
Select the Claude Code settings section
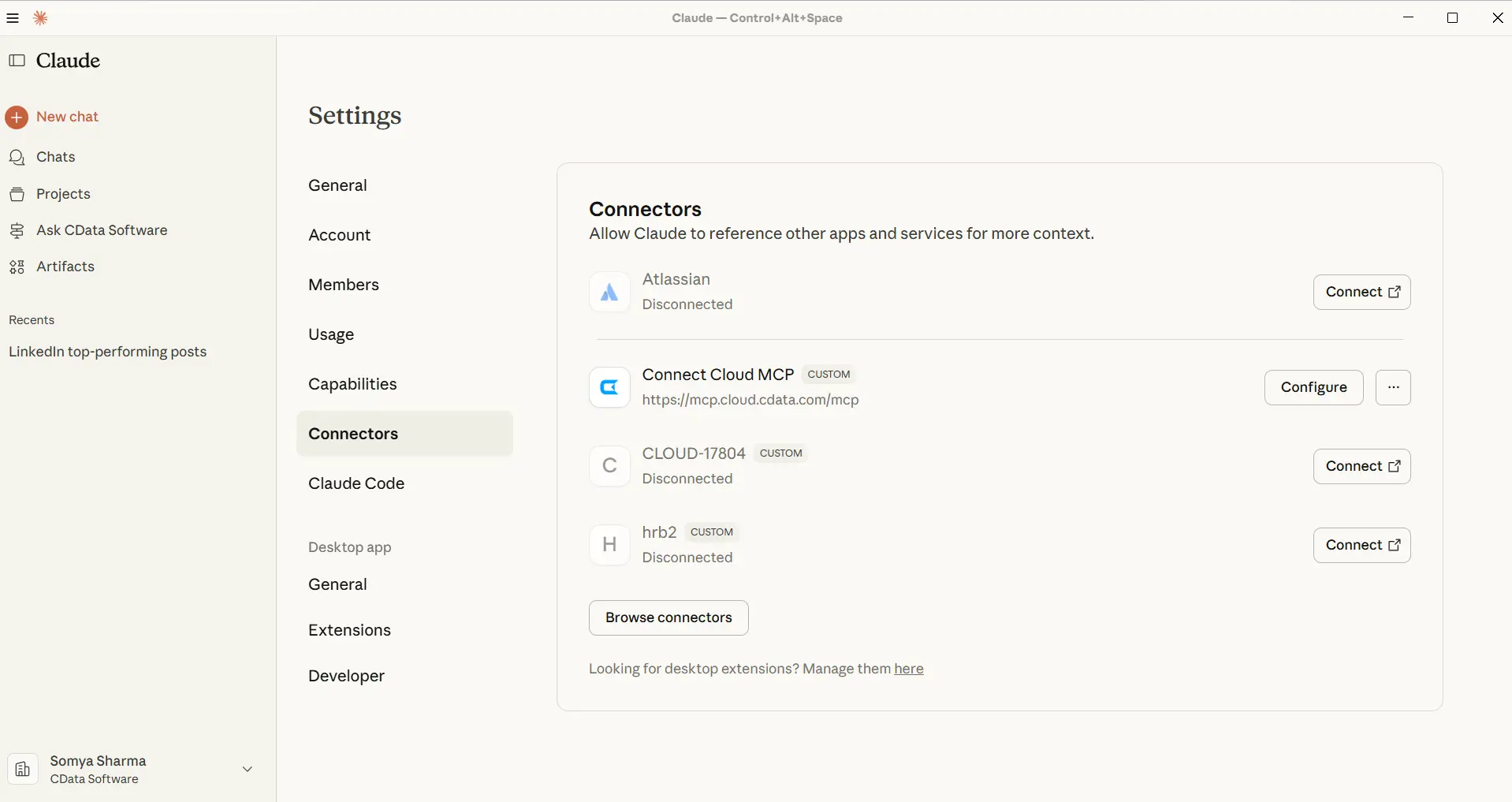click(x=356, y=483)
